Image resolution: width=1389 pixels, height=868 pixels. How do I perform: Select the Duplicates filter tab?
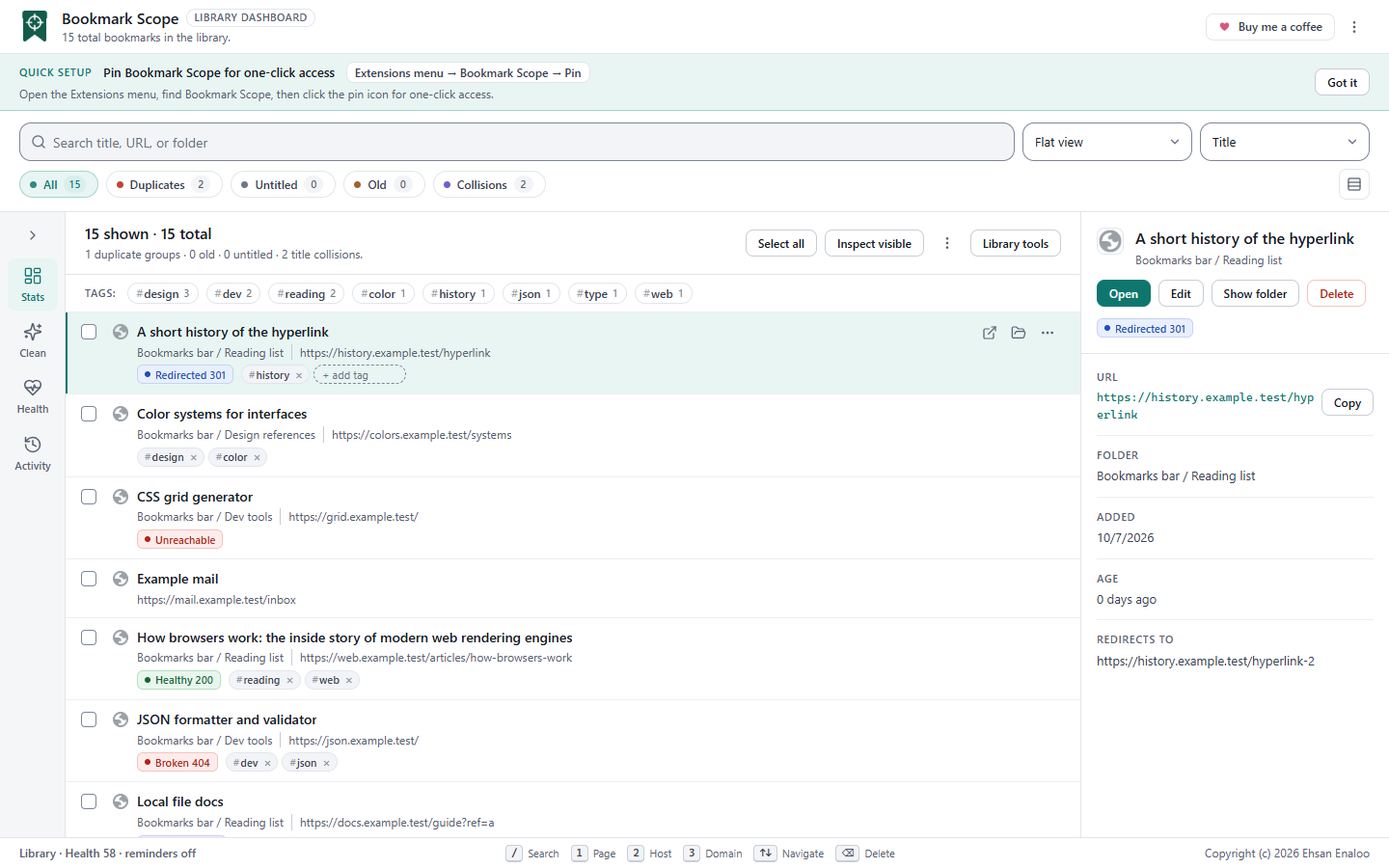click(x=164, y=184)
